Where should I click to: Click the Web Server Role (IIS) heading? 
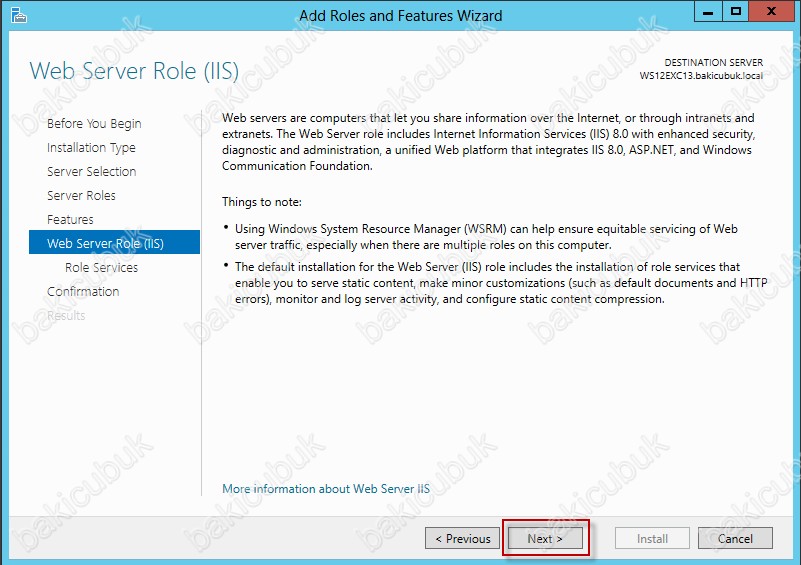click(134, 71)
